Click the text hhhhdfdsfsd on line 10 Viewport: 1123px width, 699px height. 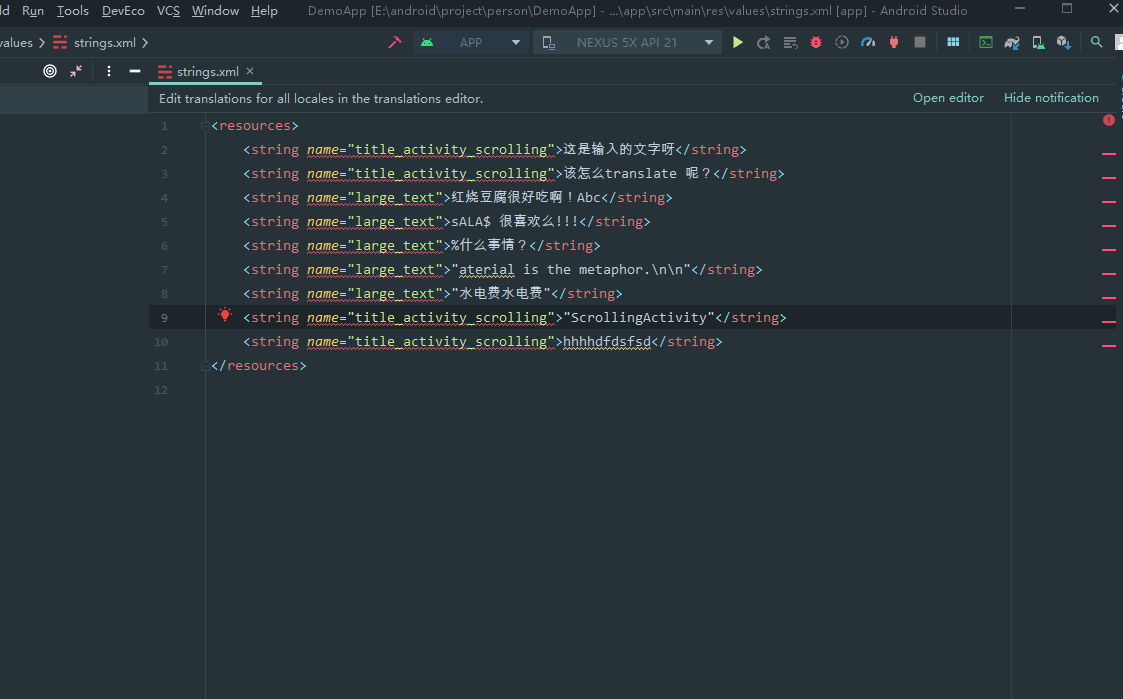(607, 342)
